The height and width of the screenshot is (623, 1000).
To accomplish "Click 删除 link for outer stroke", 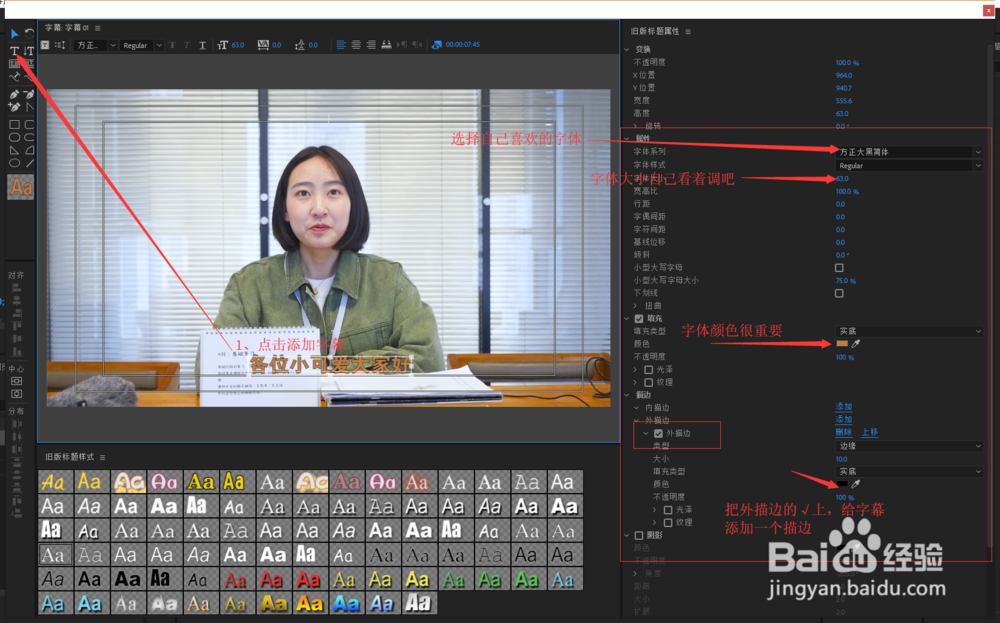I will (x=843, y=432).
